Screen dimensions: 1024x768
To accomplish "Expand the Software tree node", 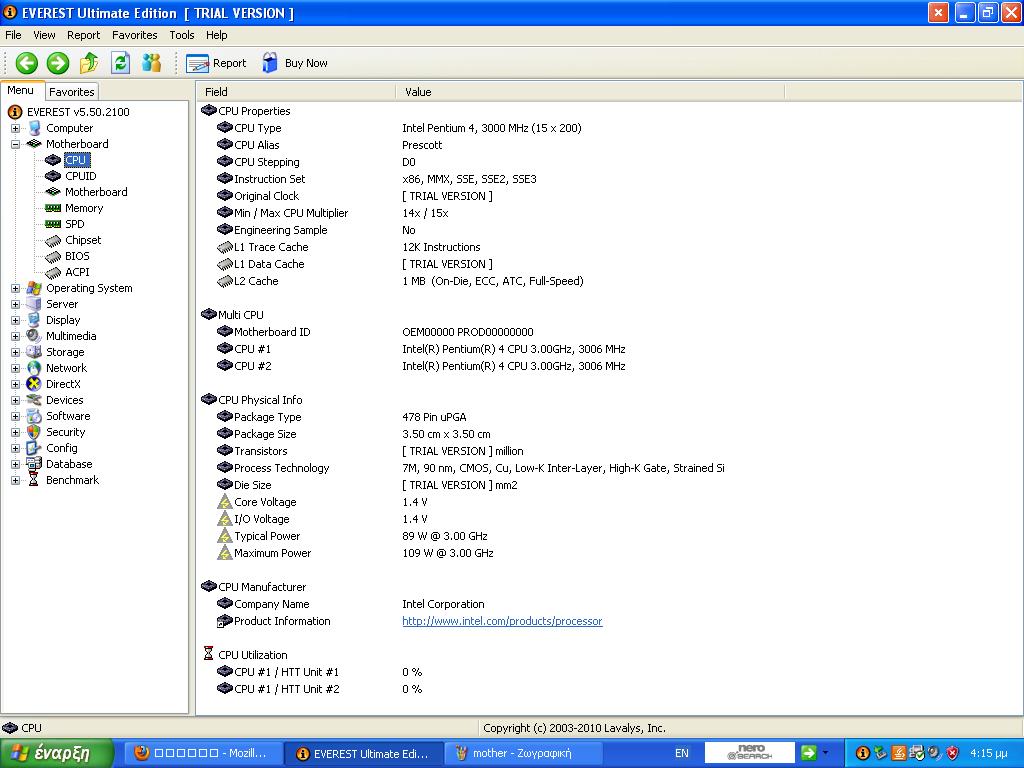I will point(15,416).
